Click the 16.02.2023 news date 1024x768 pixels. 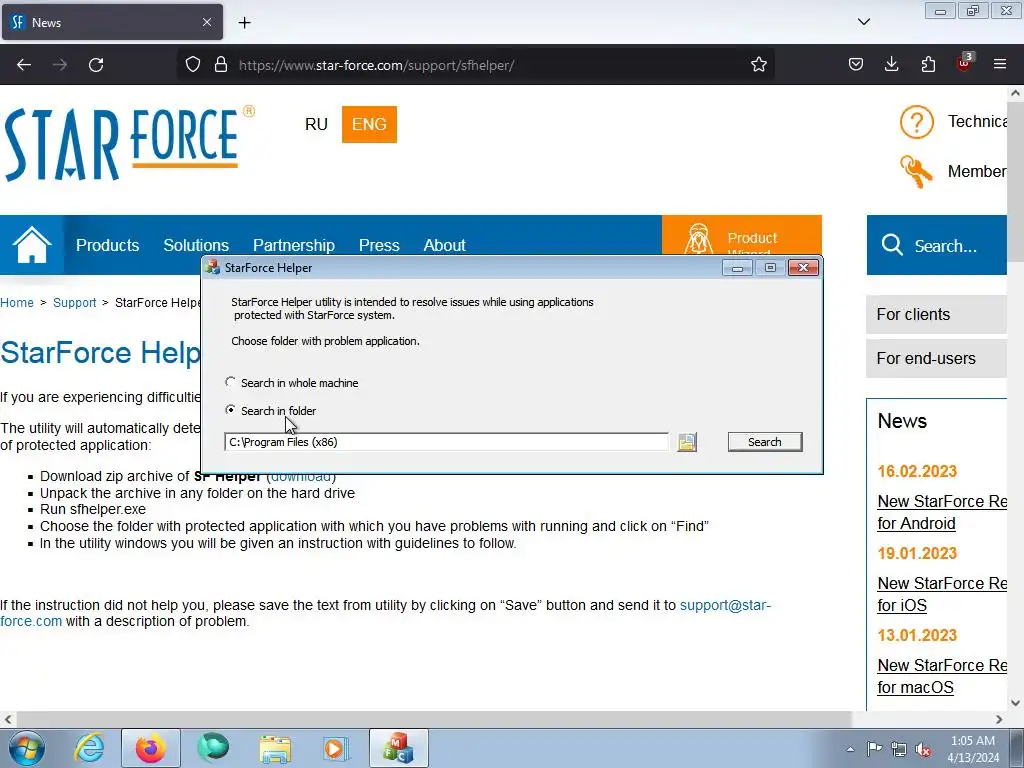point(917,472)
